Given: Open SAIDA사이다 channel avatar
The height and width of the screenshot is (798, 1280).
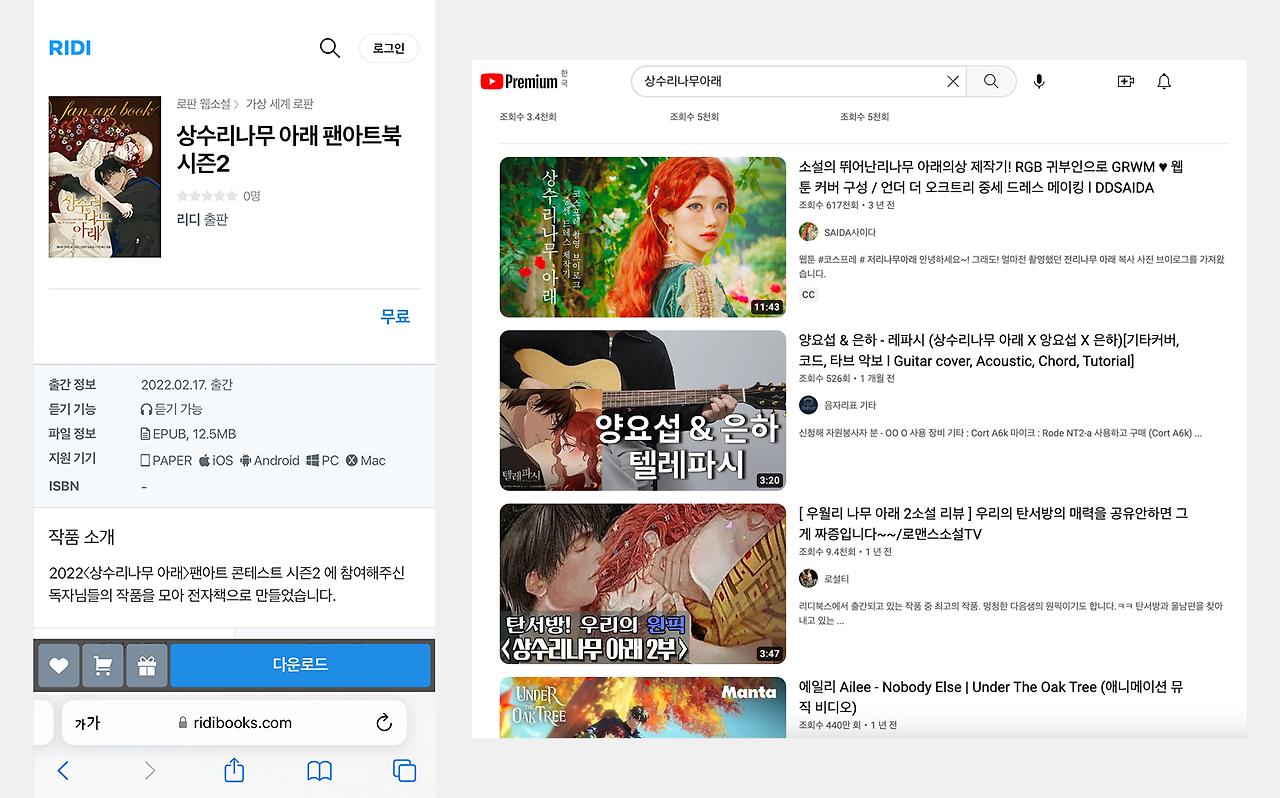Looking at the screenshot, I should (x=808, y=232).
